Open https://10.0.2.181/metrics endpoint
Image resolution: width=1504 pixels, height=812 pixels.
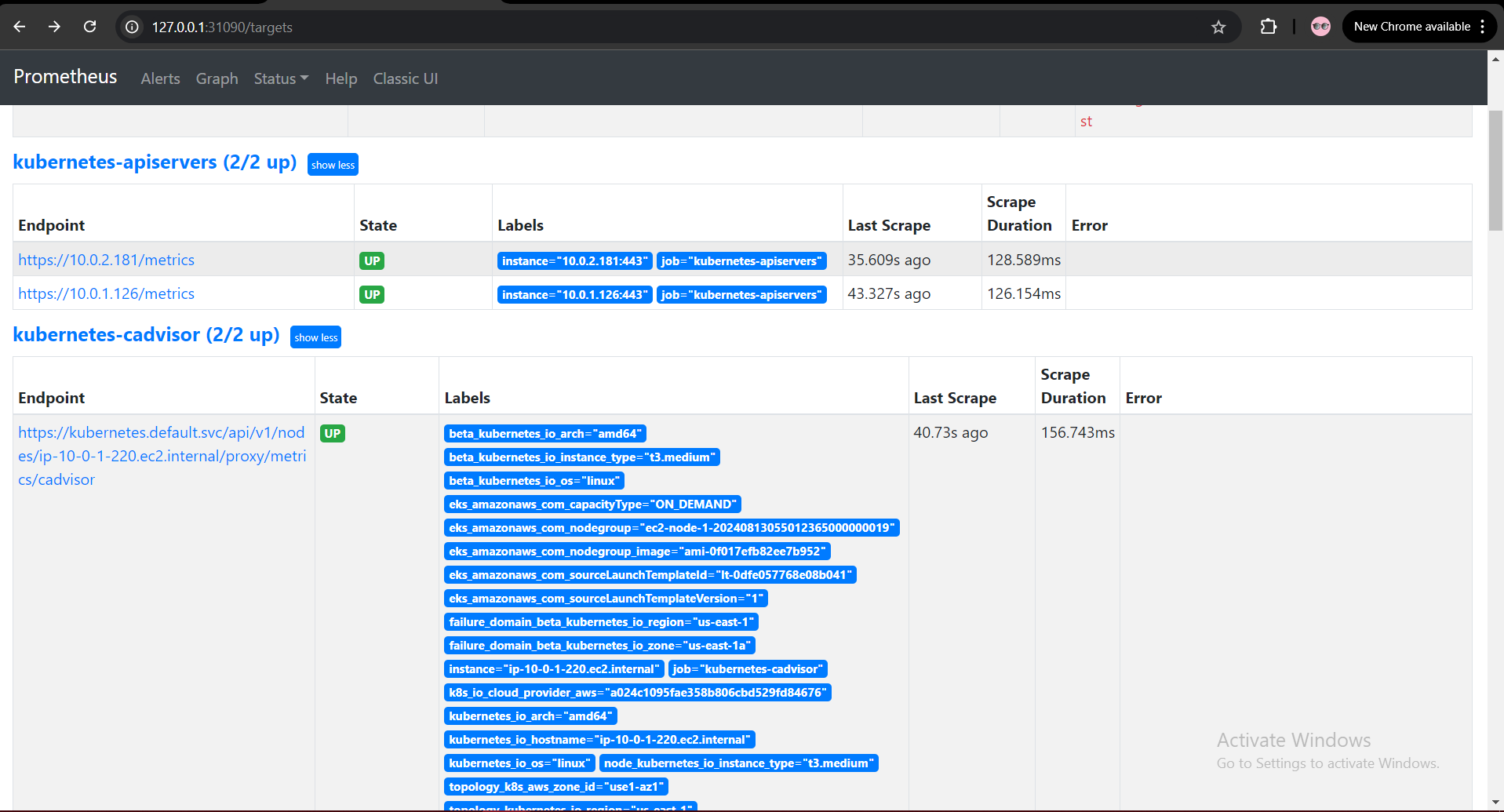coord(106,260)
